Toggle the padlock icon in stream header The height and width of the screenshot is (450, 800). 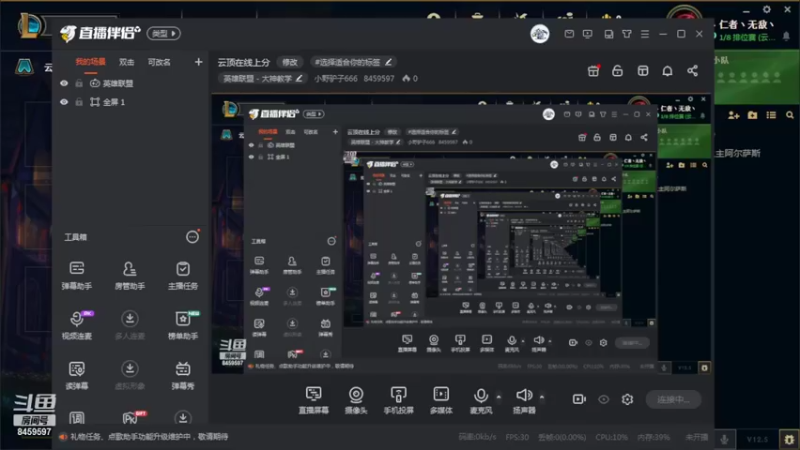click(x=617, y=71)
